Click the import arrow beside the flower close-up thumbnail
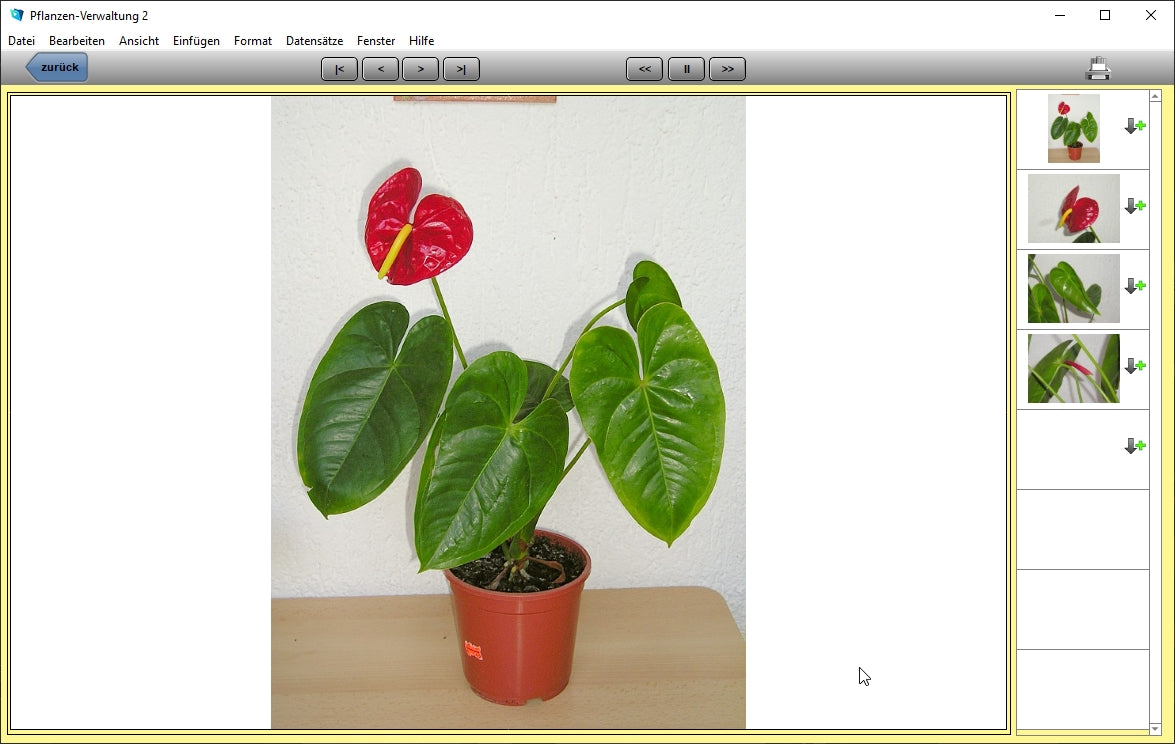The height and width of the screenshot is (744, 1175). pos(1134,206)
